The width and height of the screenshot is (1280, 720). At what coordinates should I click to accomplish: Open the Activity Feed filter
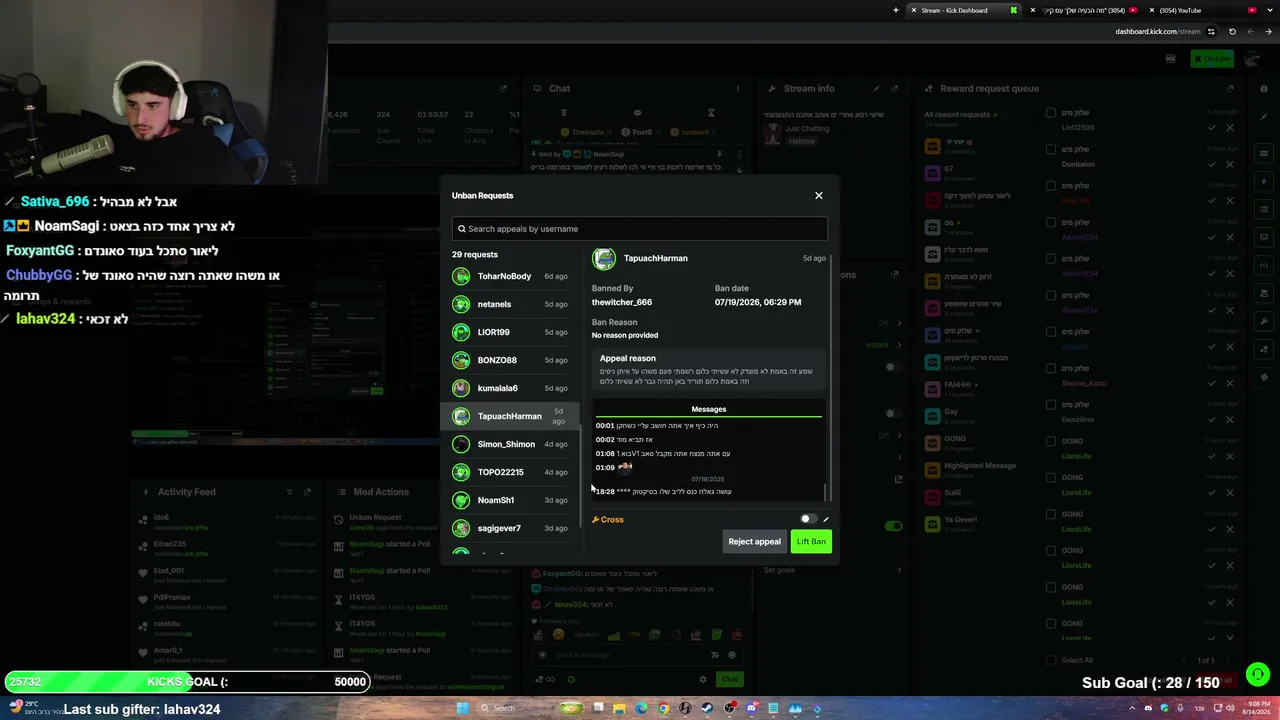point(290,492)
